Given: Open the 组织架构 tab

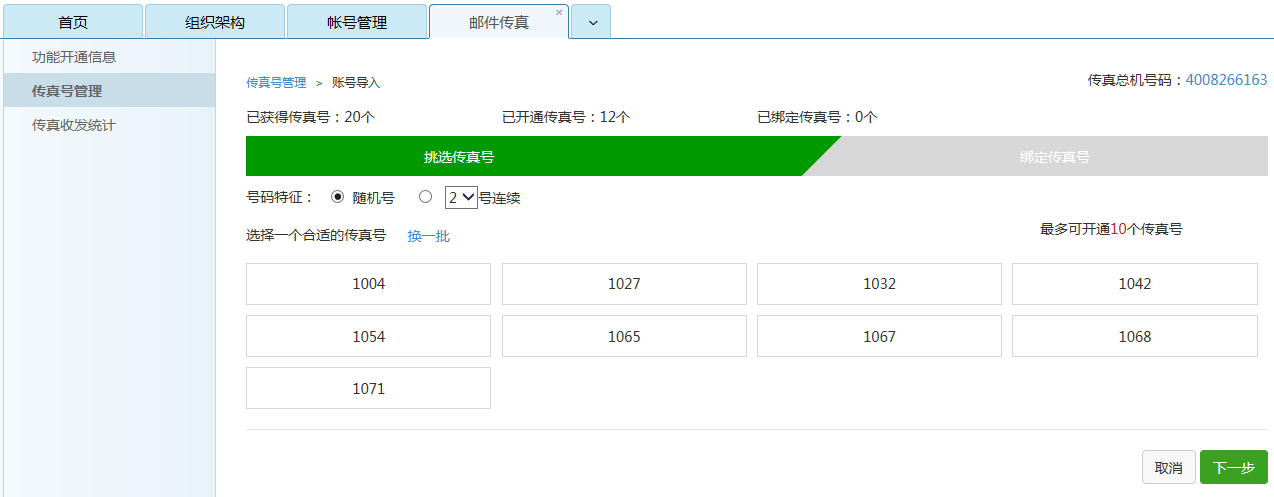Looking at the screenshot, I should coord(215,22).
